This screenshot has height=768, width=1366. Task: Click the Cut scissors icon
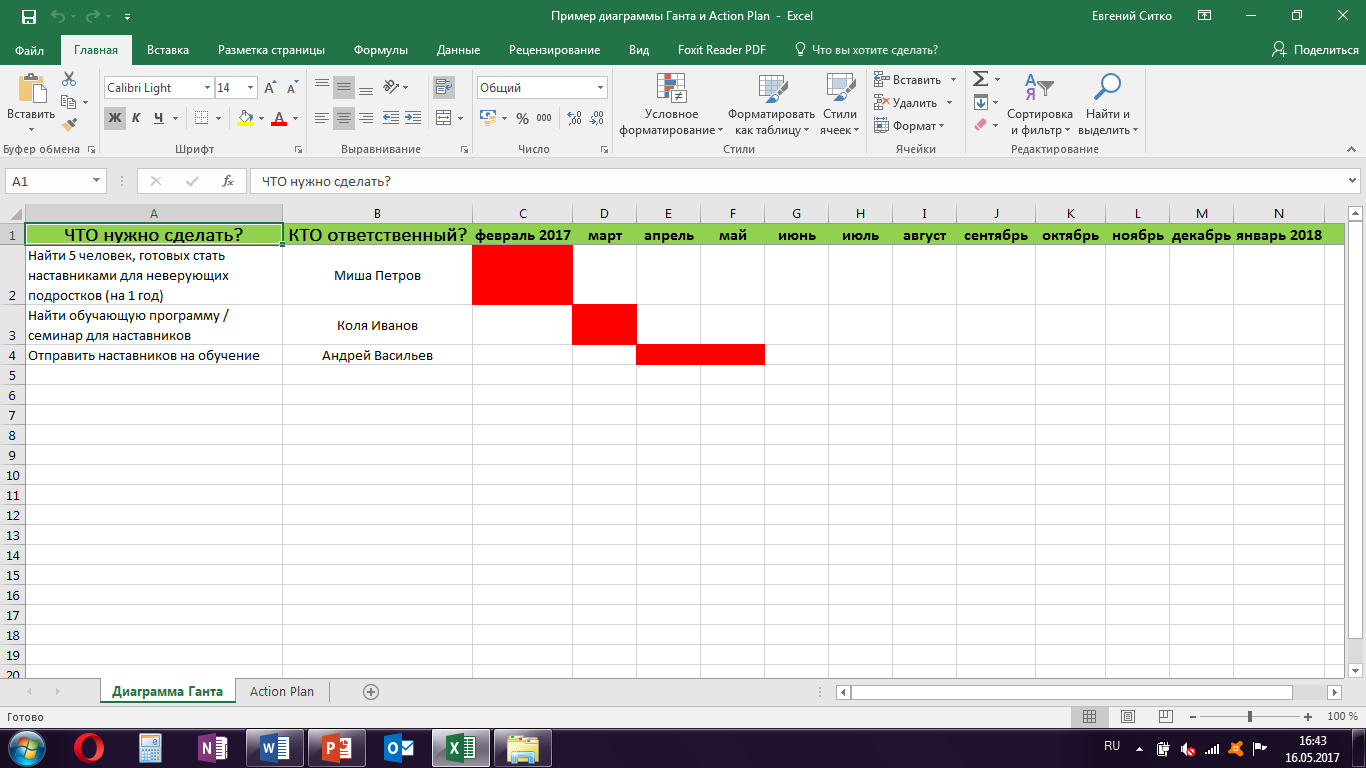point(69,79)
